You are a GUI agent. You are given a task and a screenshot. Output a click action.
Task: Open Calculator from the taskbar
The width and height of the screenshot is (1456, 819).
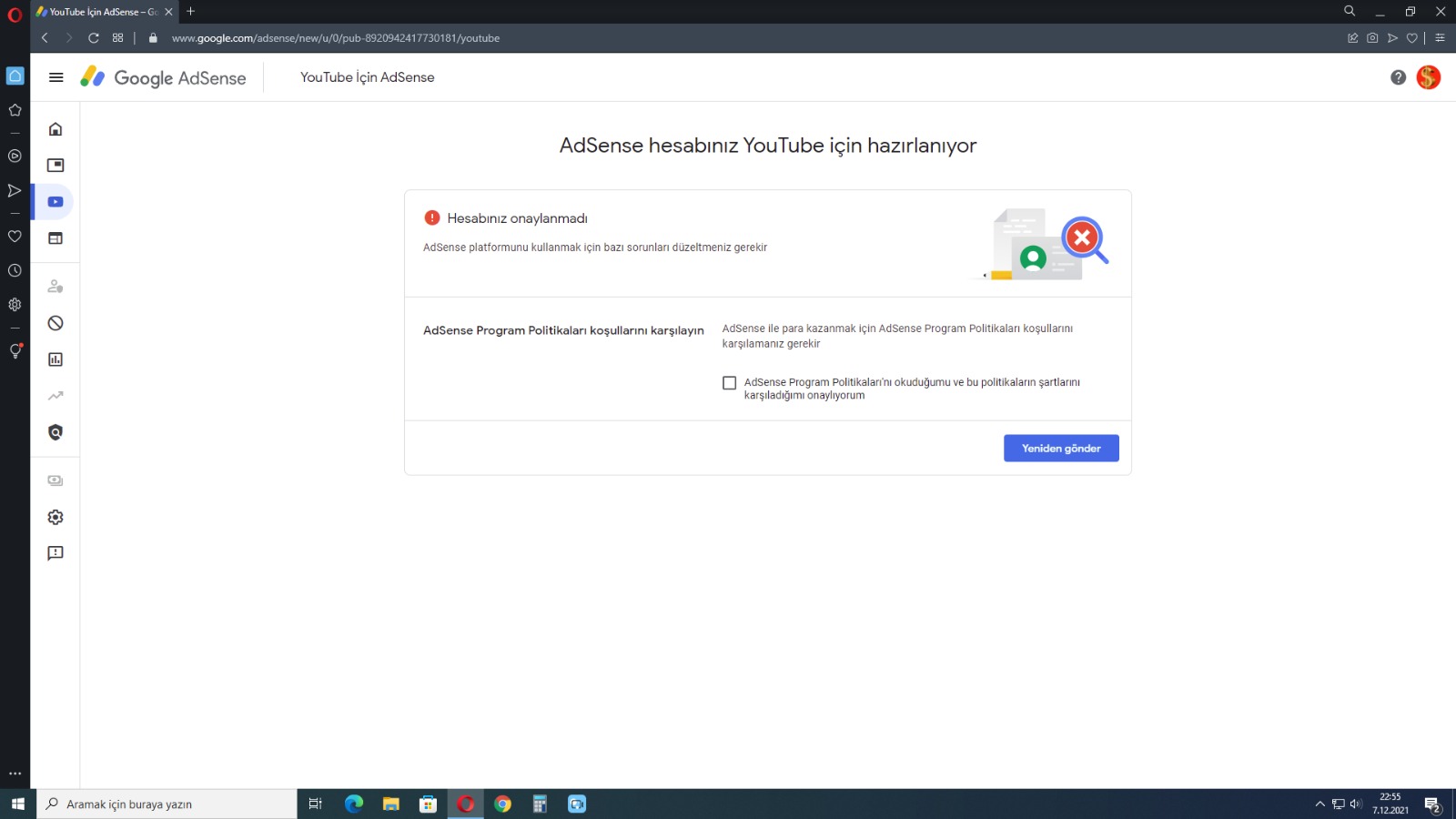click(540, 804)
